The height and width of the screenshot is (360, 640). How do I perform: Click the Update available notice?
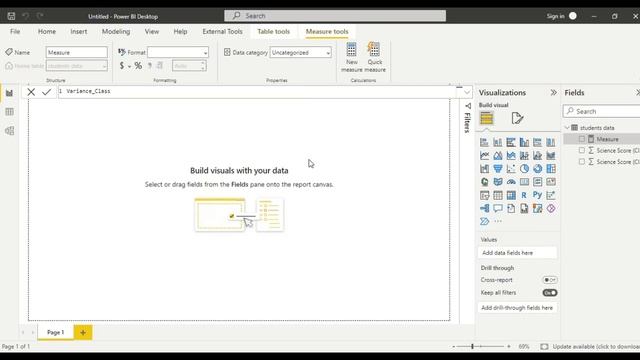coord(596,347)
